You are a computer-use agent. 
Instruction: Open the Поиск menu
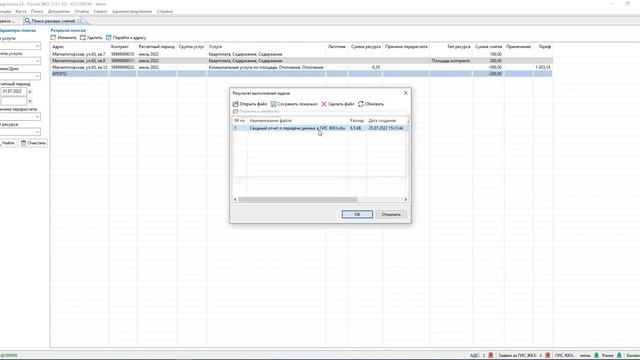pyautogui.click(x=37, y=11)
